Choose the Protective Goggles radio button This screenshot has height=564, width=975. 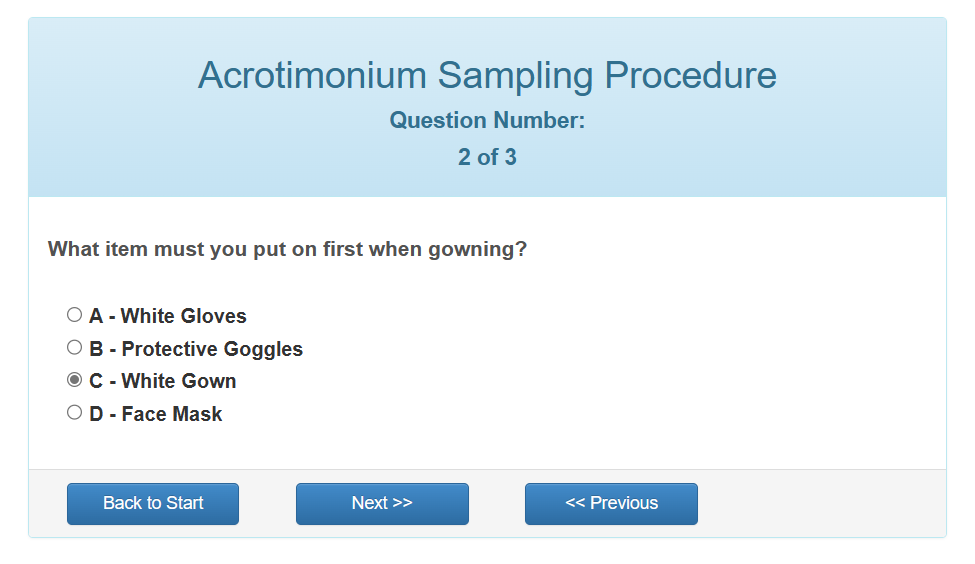point(74,348)
